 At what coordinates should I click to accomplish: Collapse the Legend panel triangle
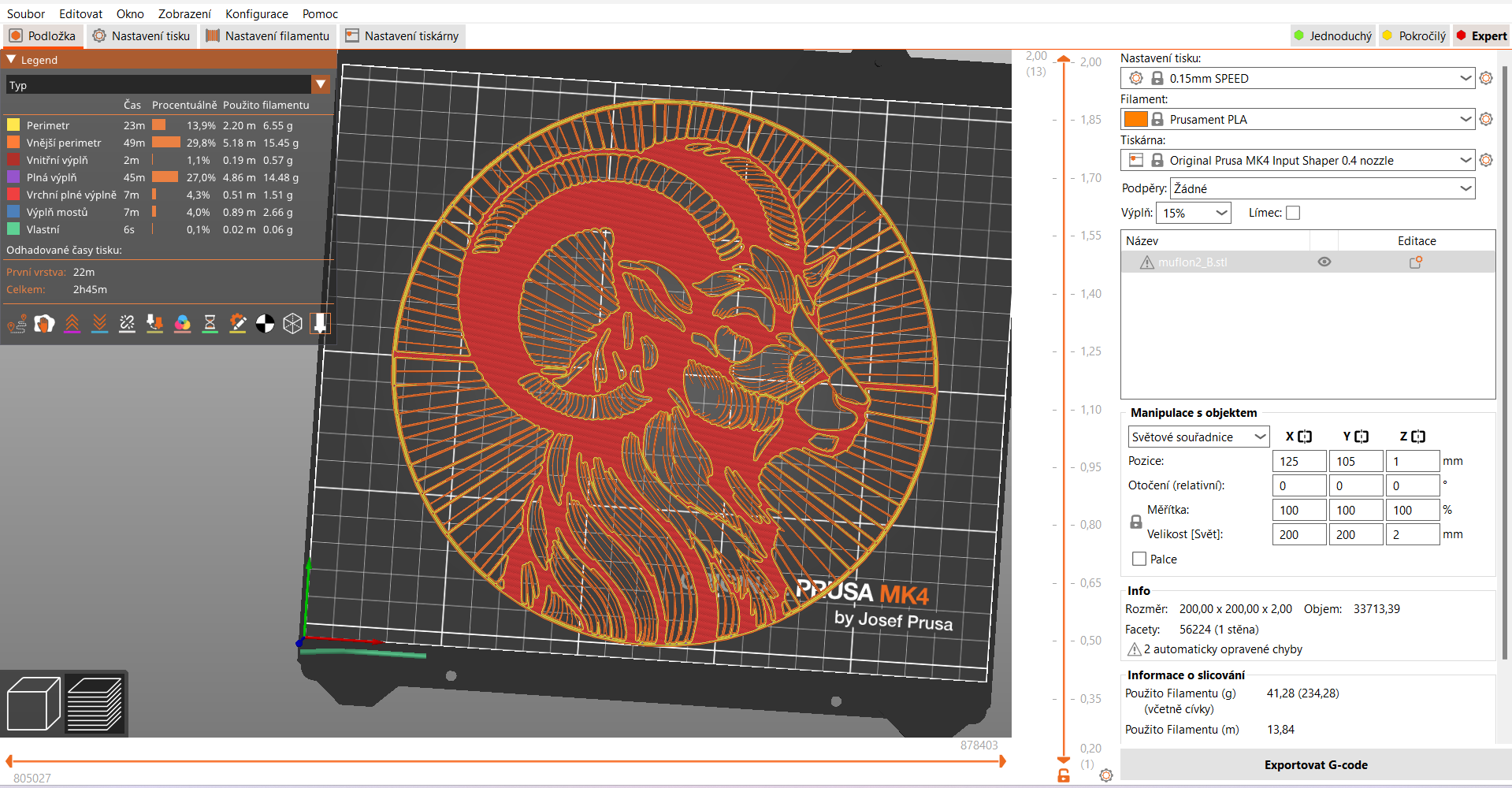pyautogui.click(x=11, y=59)
